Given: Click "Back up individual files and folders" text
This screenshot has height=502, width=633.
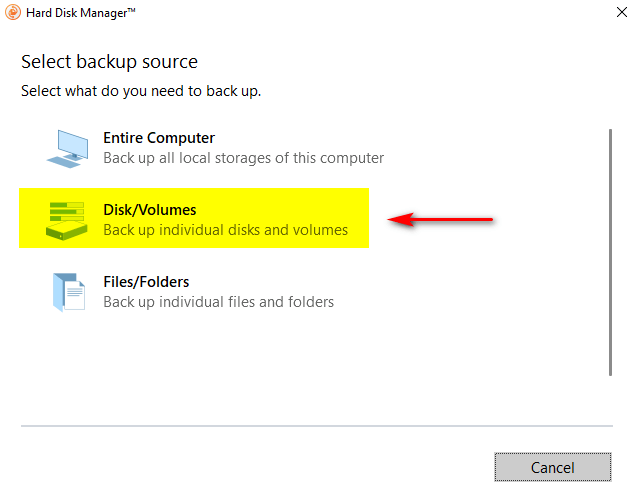Looking at the screenshot, I should coord(218,302).
